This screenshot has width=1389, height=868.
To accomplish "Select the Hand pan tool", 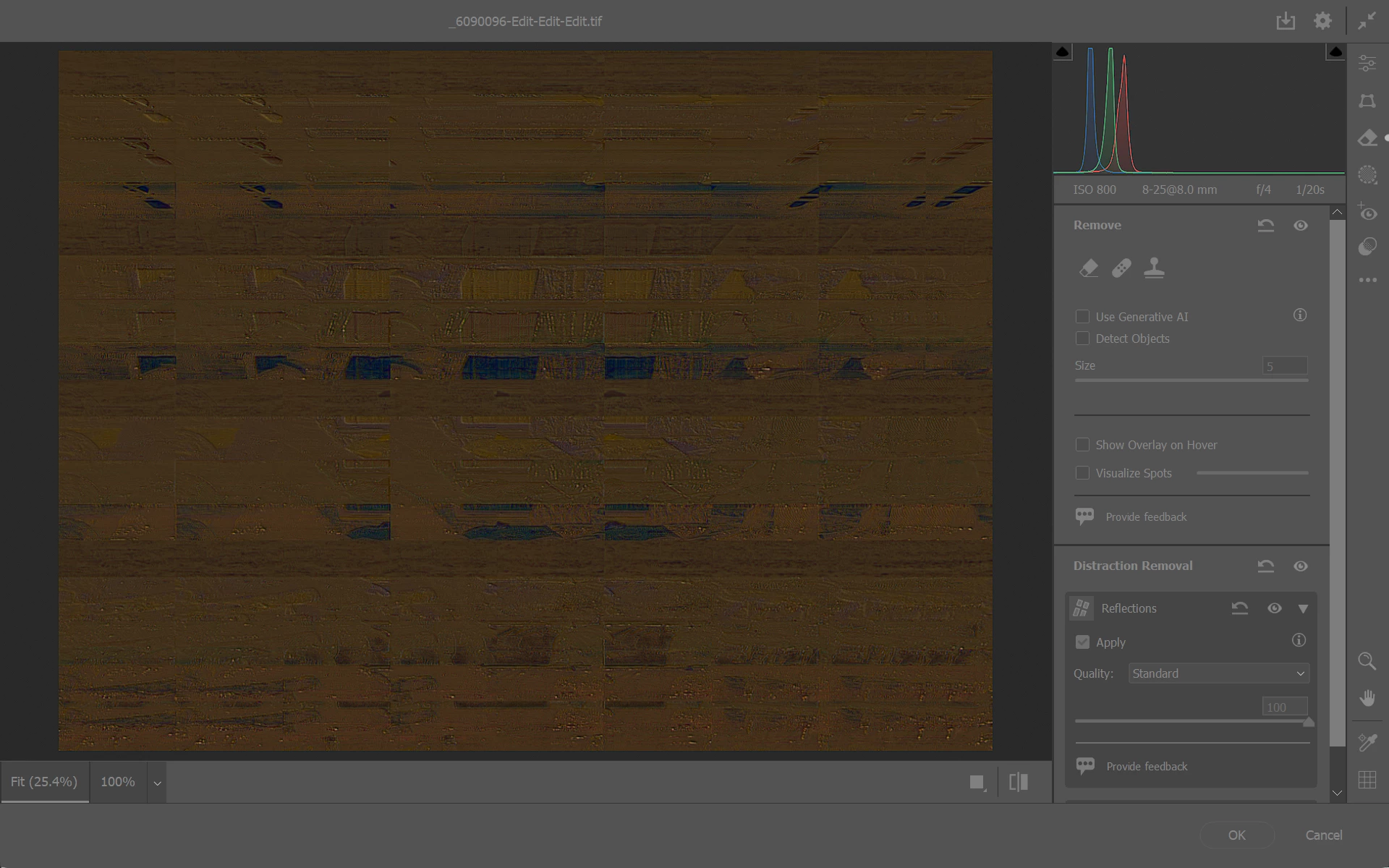I will (1367, 698).
